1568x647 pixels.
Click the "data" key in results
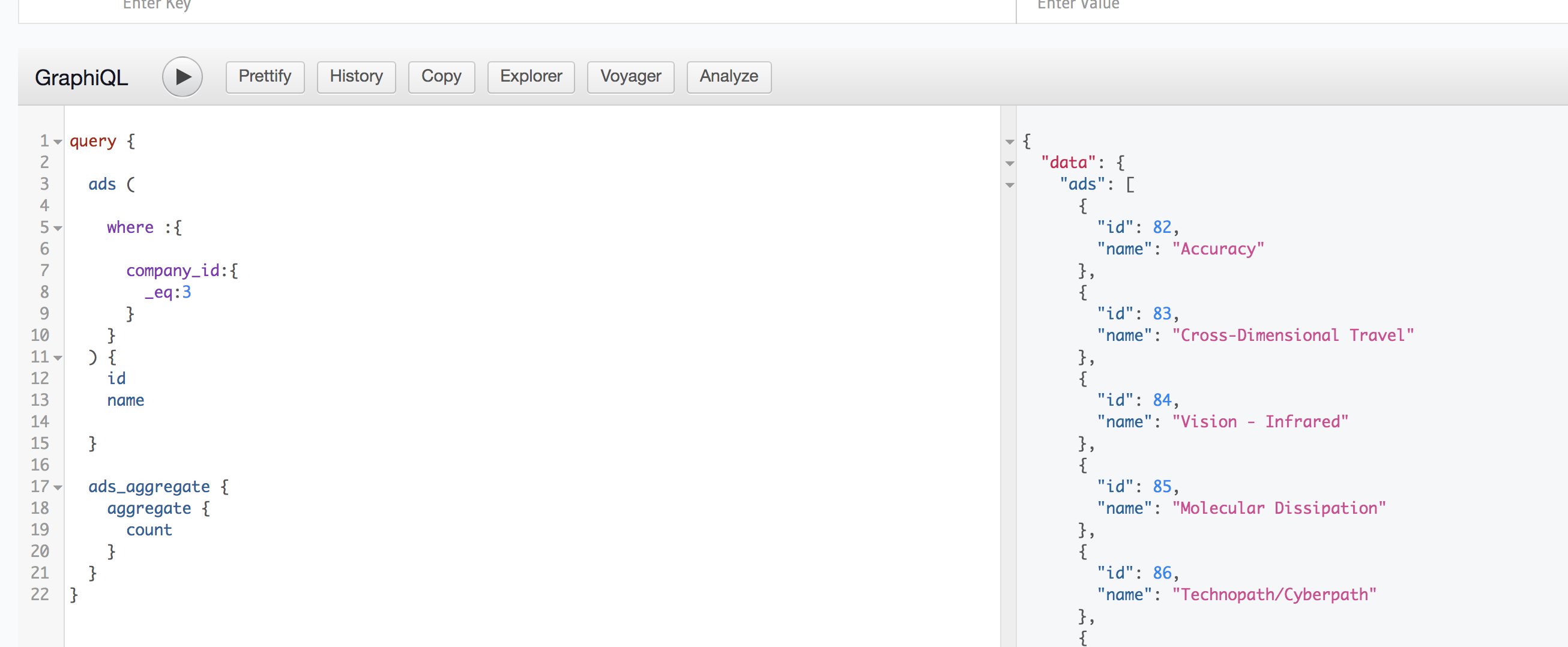pos(1069,163)
